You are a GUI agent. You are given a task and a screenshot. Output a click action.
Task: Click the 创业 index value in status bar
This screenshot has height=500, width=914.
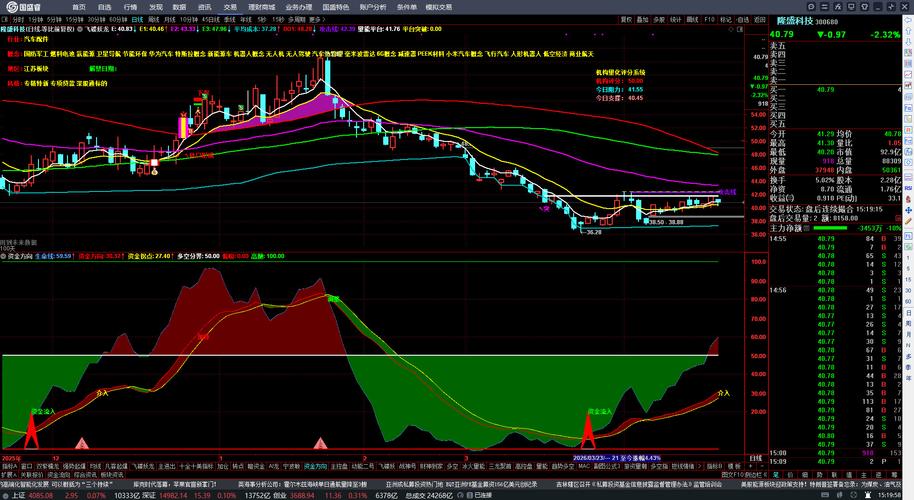303,495
